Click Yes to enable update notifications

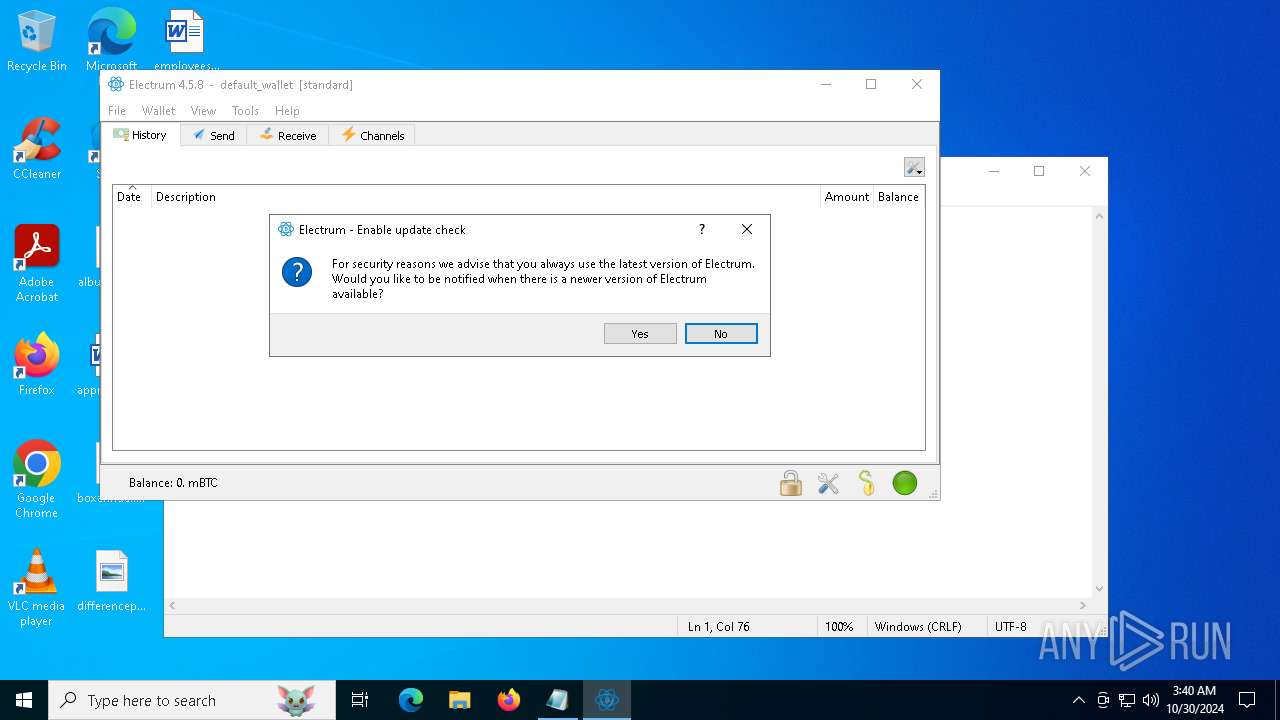point(640,334)
